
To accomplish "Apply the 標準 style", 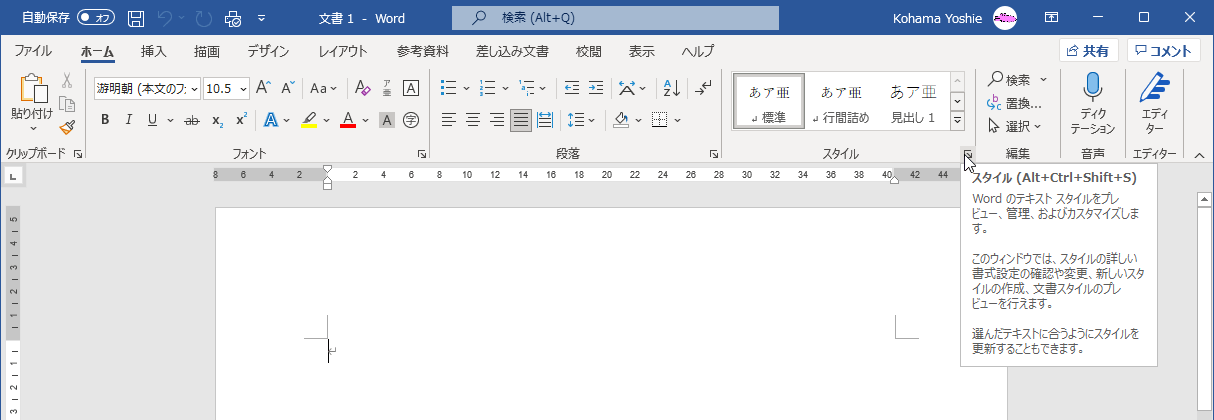I will coord(767,103).
